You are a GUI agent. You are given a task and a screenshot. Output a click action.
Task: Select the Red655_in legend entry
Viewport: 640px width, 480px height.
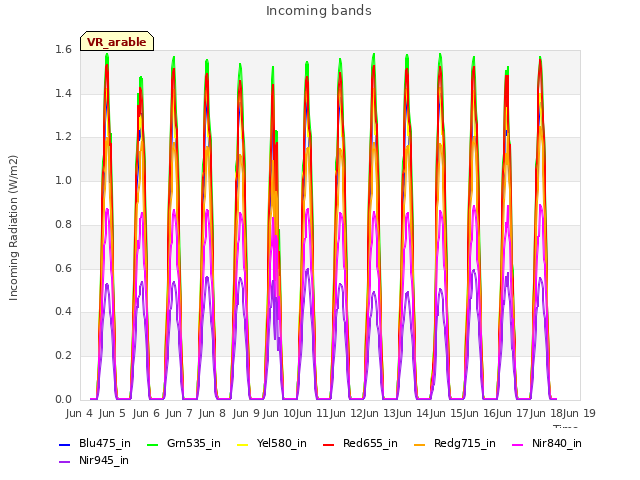[360, 444]
